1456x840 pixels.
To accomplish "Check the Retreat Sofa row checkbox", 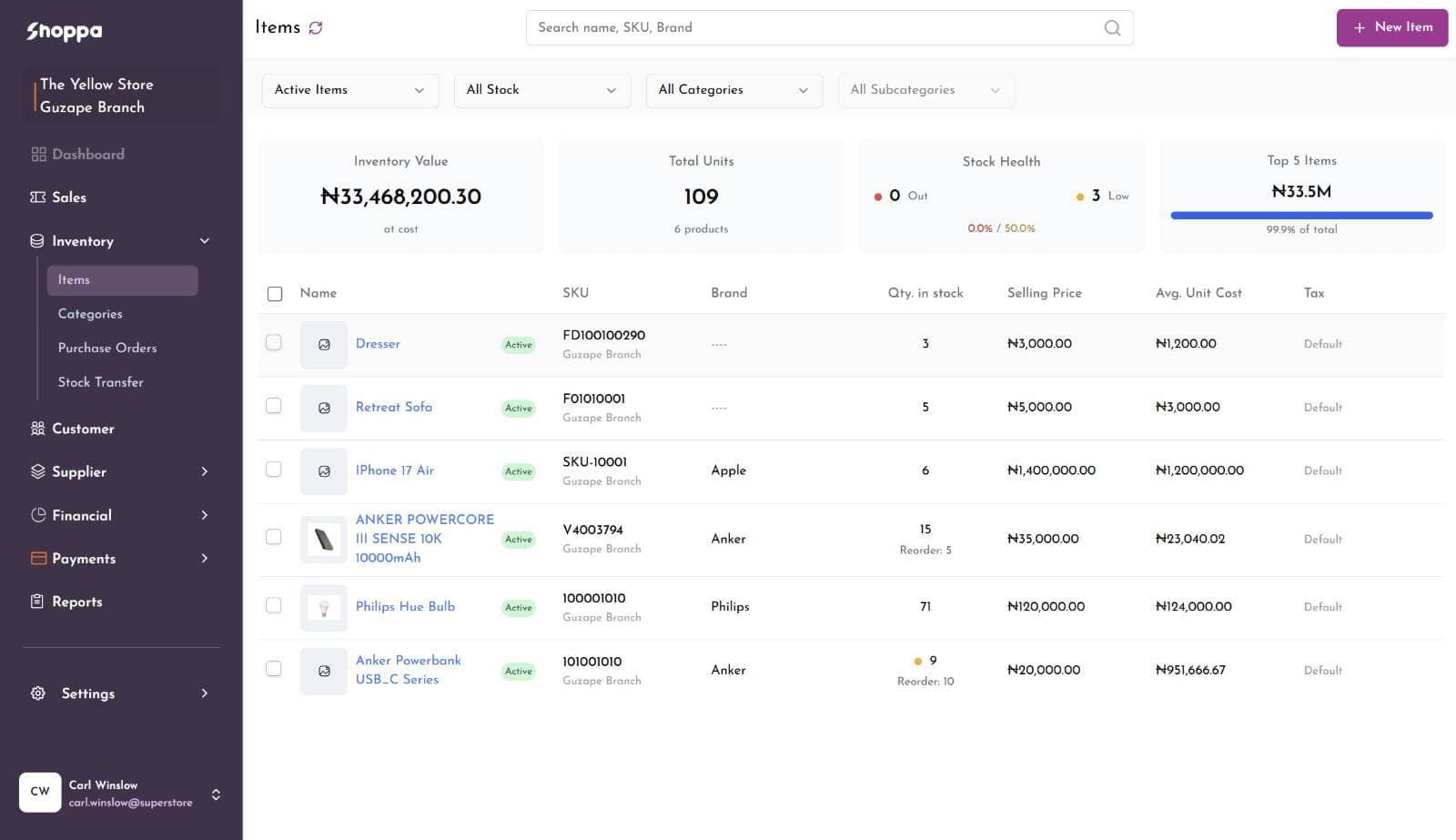I will tap(273, 406).
